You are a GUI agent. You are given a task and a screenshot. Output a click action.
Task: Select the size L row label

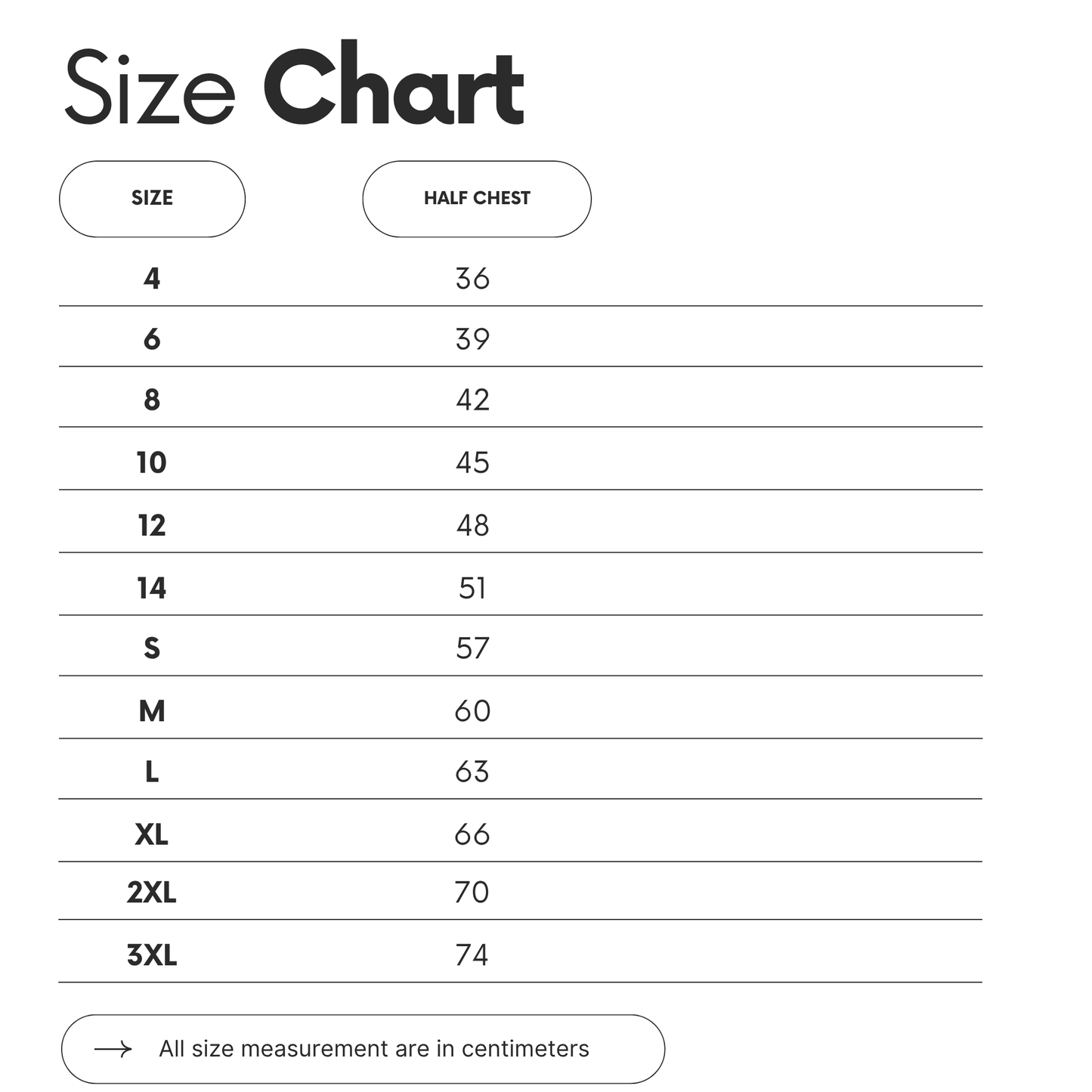pos(152,772)
